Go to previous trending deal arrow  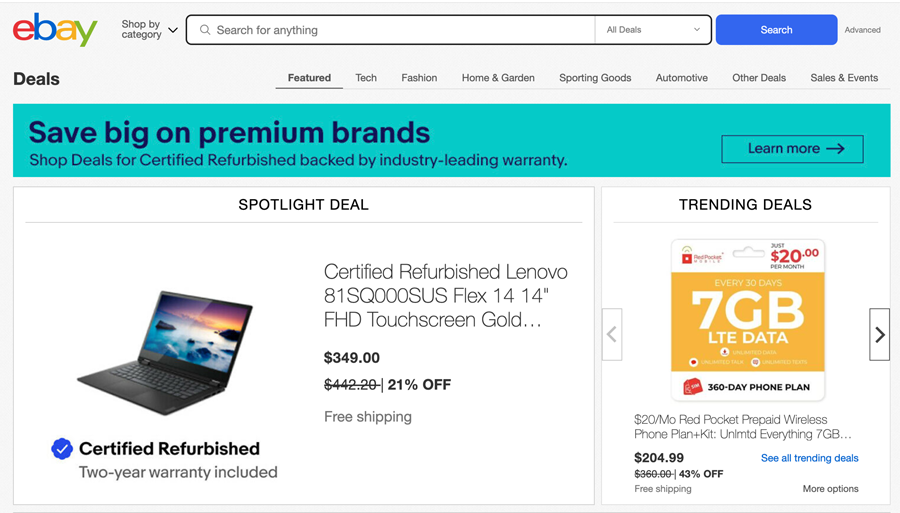[x=612, y=335]
